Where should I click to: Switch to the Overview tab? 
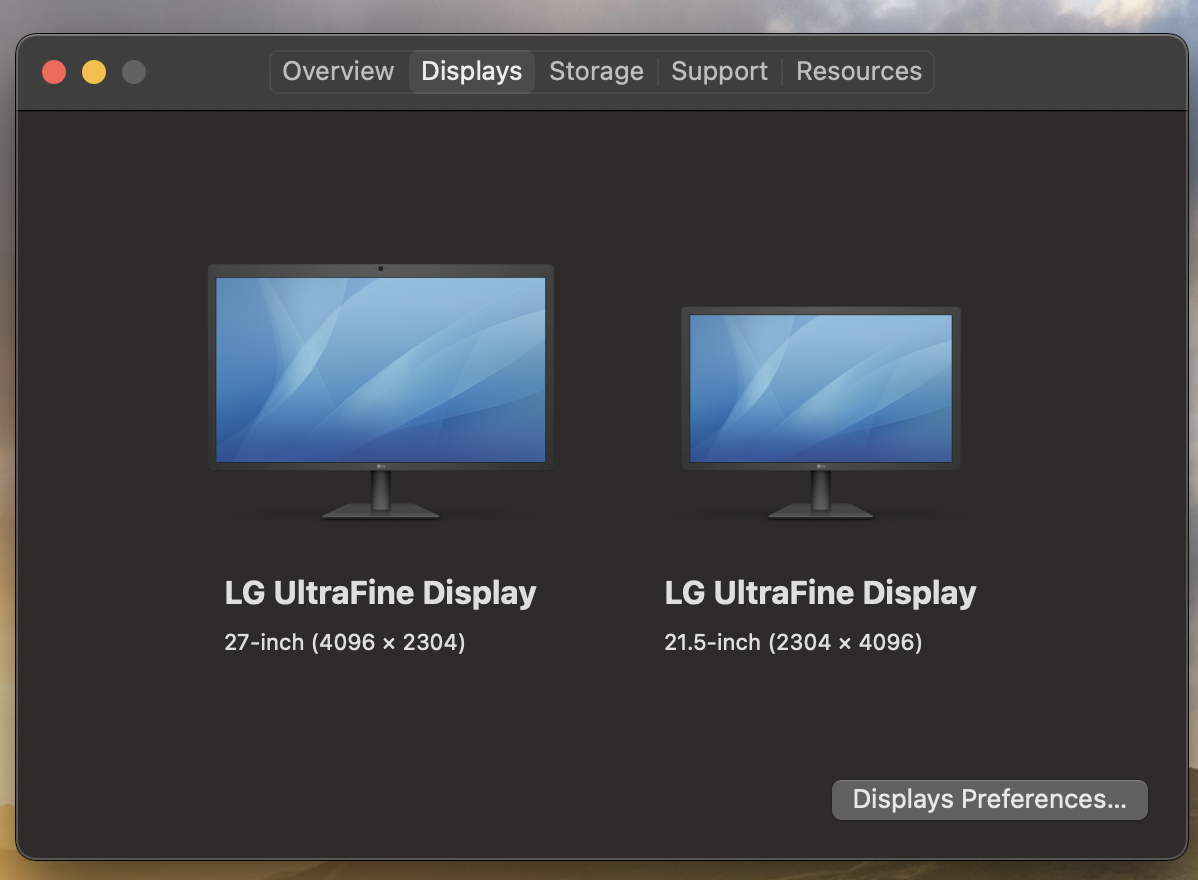[x=338, y=72]
